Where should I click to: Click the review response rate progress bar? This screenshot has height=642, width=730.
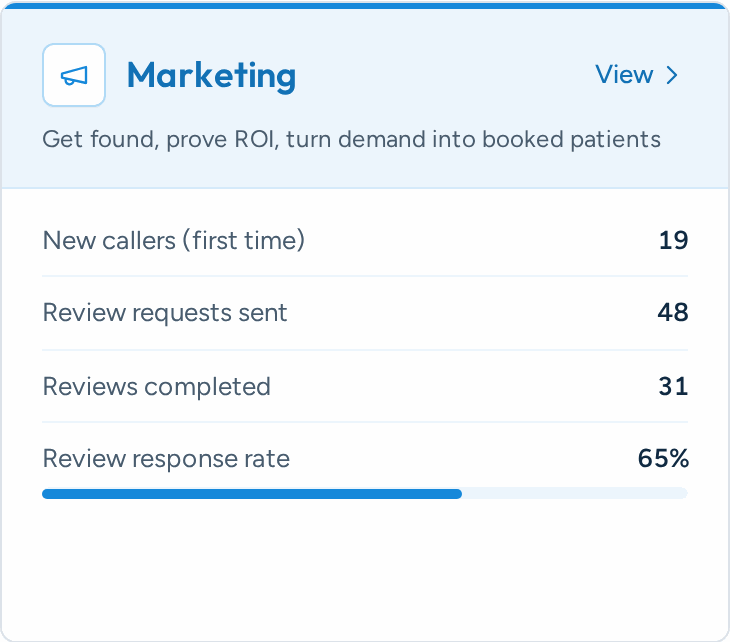365,493
